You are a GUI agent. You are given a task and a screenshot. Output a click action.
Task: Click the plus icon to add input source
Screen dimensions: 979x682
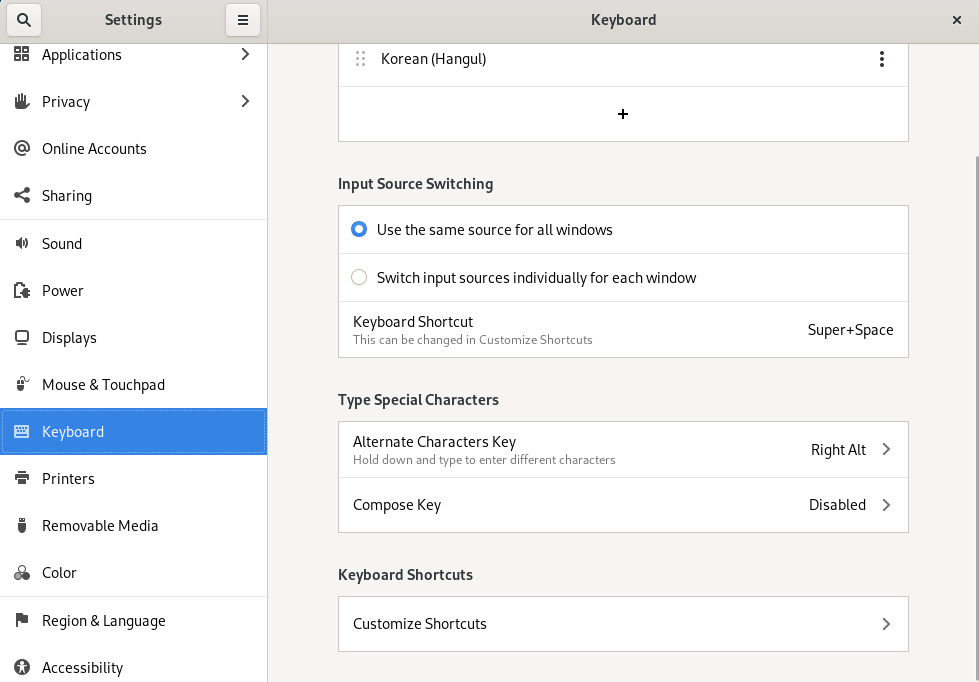tap(623, 114)
